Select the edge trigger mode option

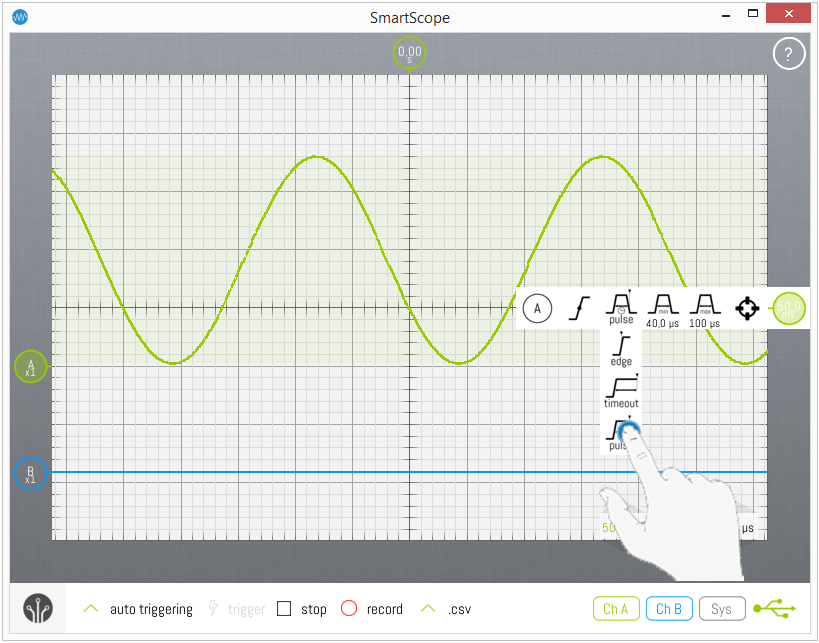pos(621,349)
